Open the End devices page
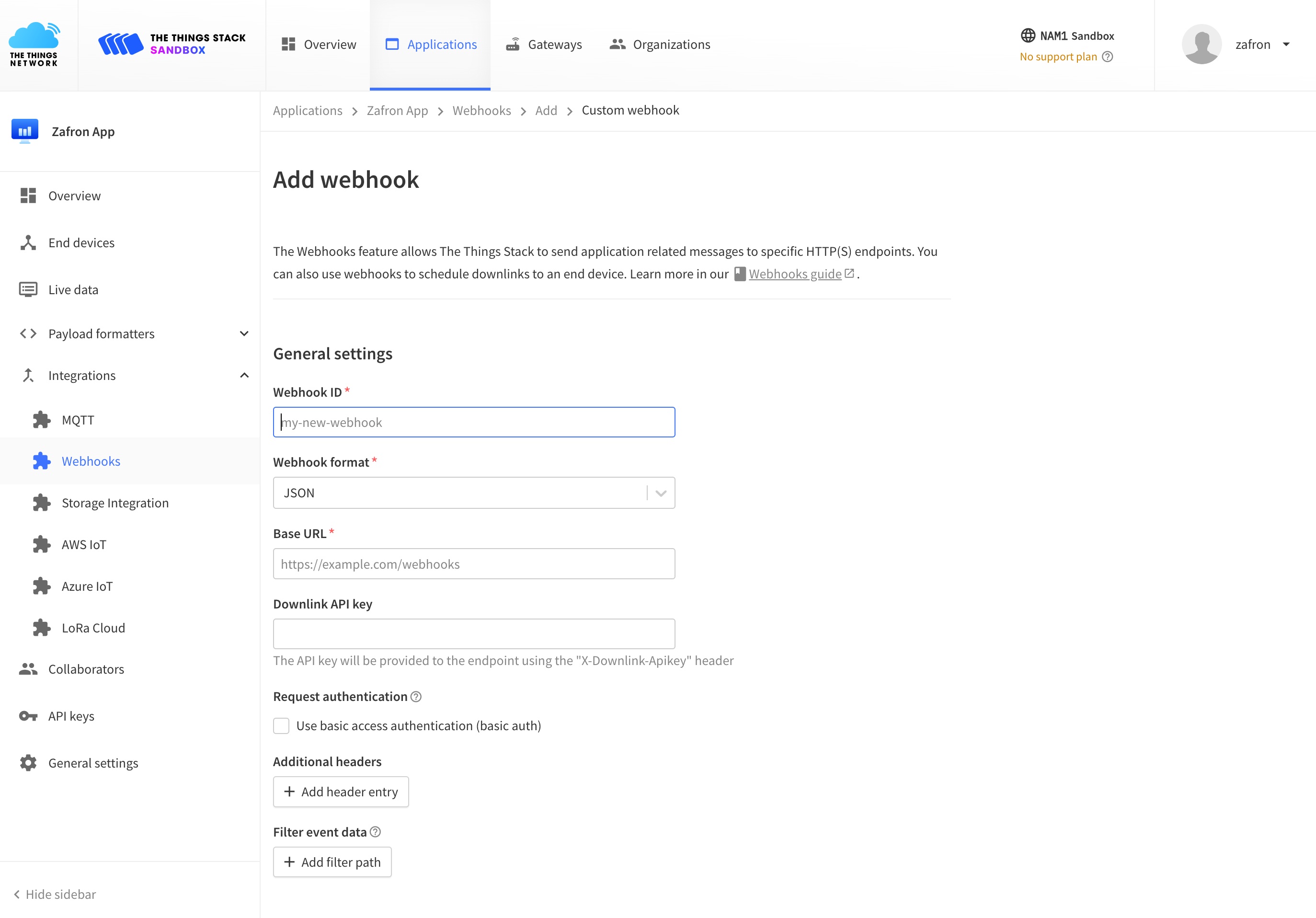 tap(81, 242)
